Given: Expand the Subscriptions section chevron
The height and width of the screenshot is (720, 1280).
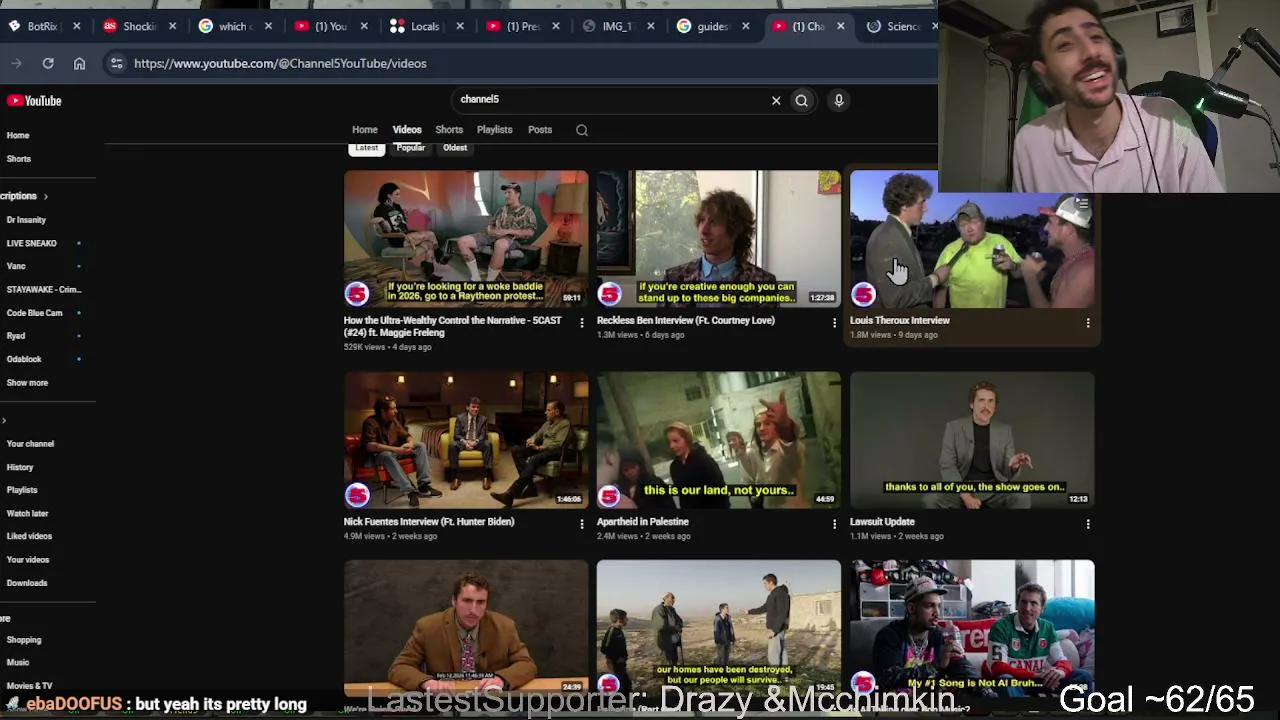Looking at the screenshot, I should (x=45, y=196).
